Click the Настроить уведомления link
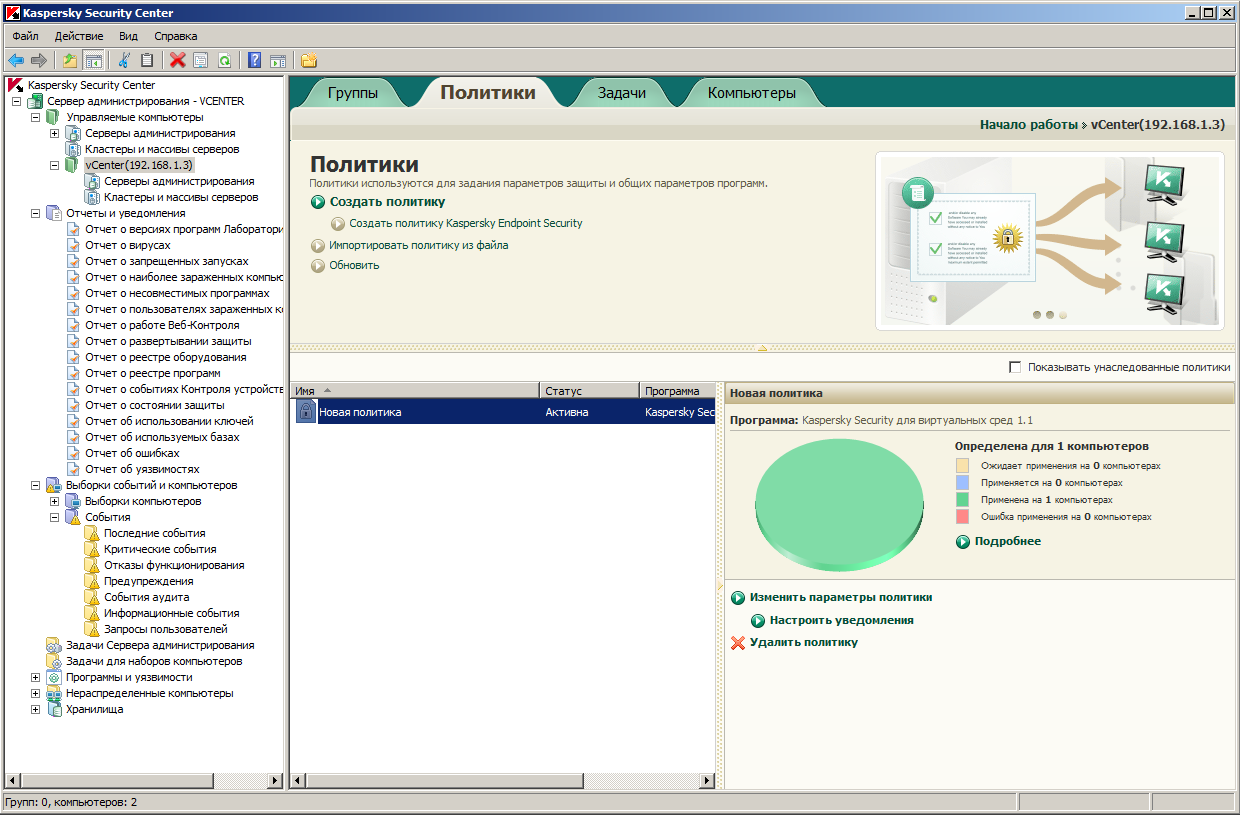The width and height of the screenshot is (1240, 815). (842, 620)
